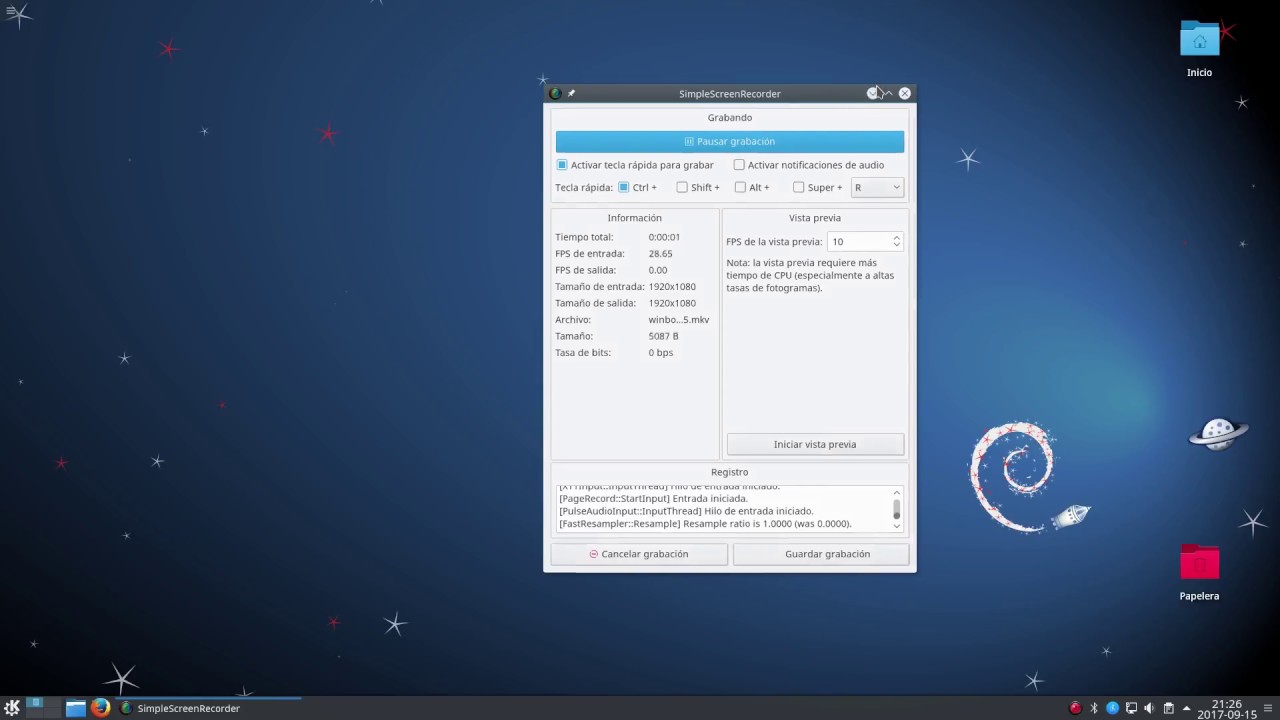
Task: Check the Shift + hotkey modifier
Action: pos(682,187)
